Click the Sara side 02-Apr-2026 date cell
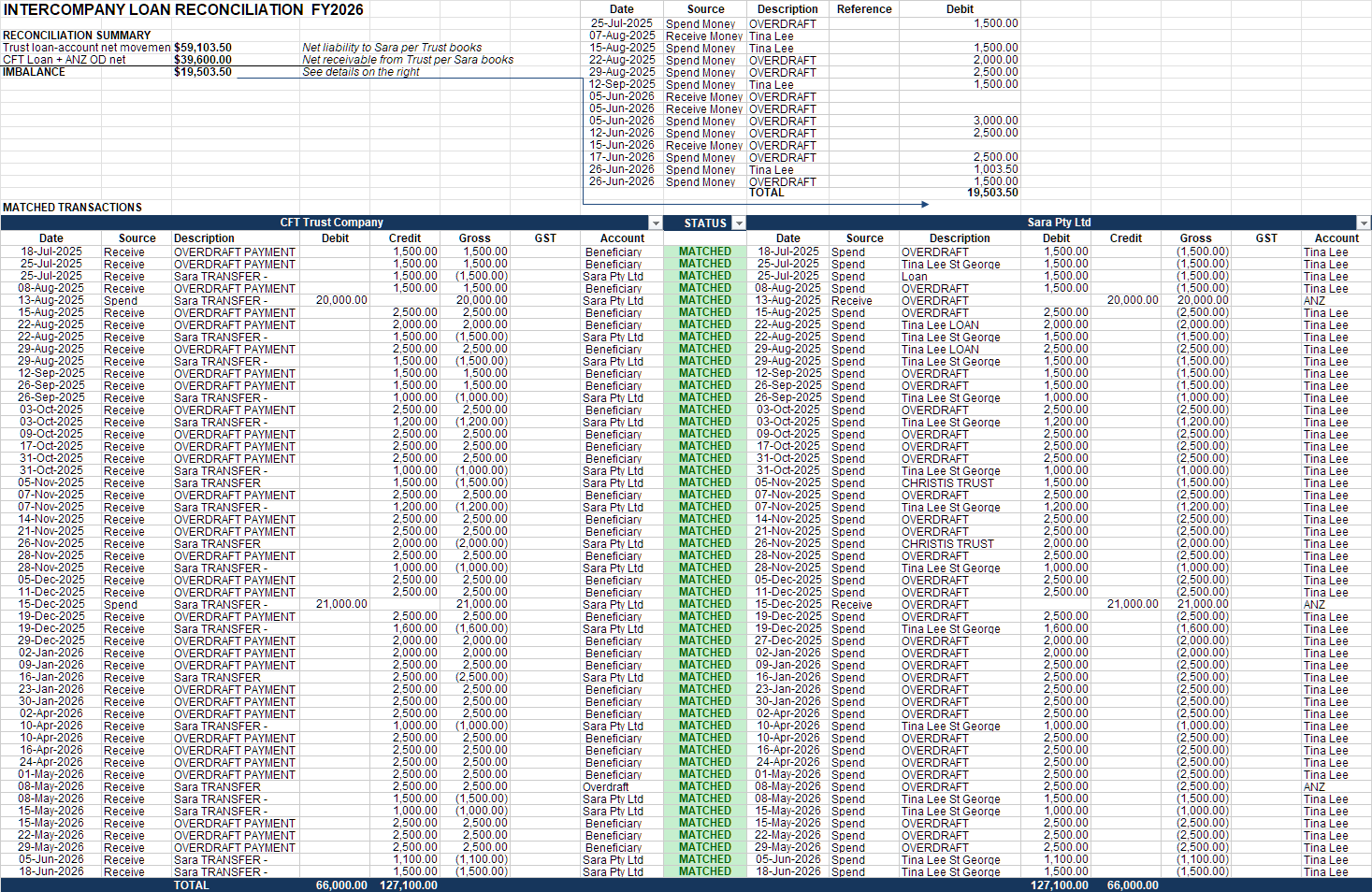This screenshot has height=892, width=1372. (x=788, y=713)
